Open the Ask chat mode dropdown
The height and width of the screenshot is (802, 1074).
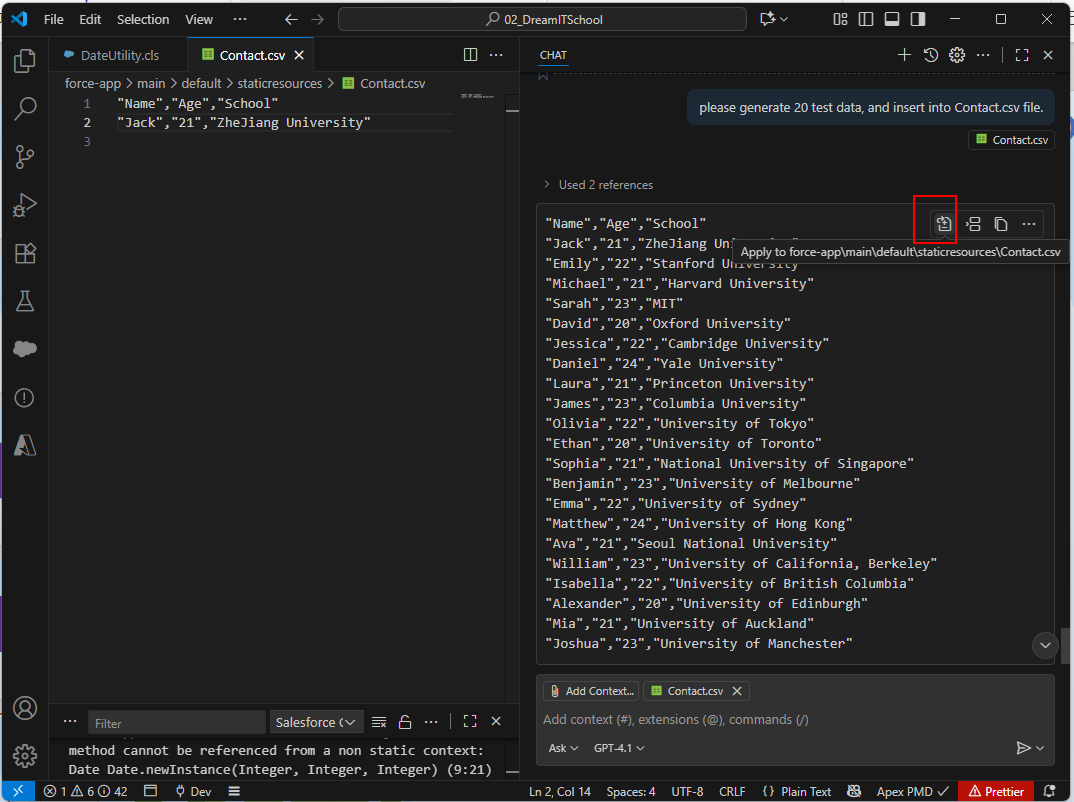click(x=563, y=748)
